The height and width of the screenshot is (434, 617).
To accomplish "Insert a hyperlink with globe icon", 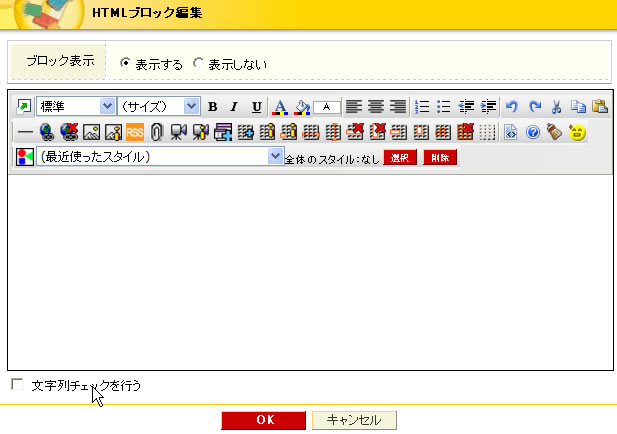I will [47, 133].
